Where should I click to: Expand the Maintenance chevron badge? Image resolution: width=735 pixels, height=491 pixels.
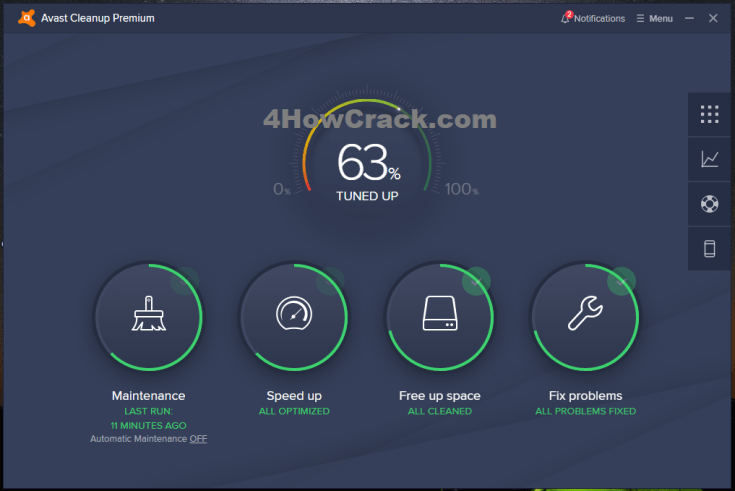[185, 281]
